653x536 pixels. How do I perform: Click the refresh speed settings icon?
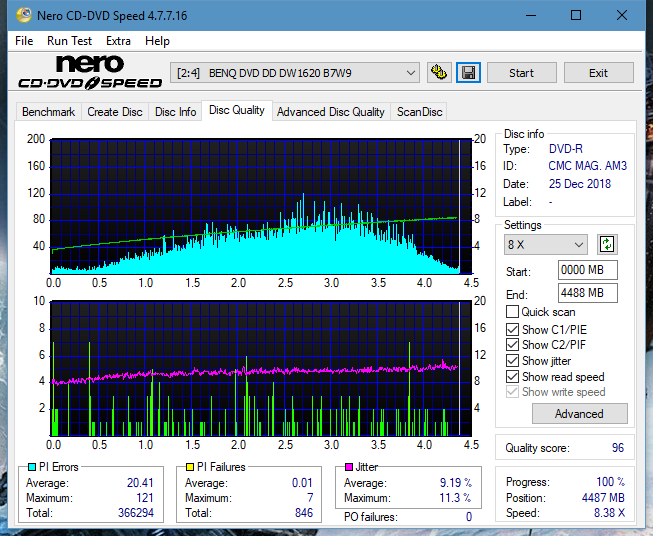pos(607,244)
